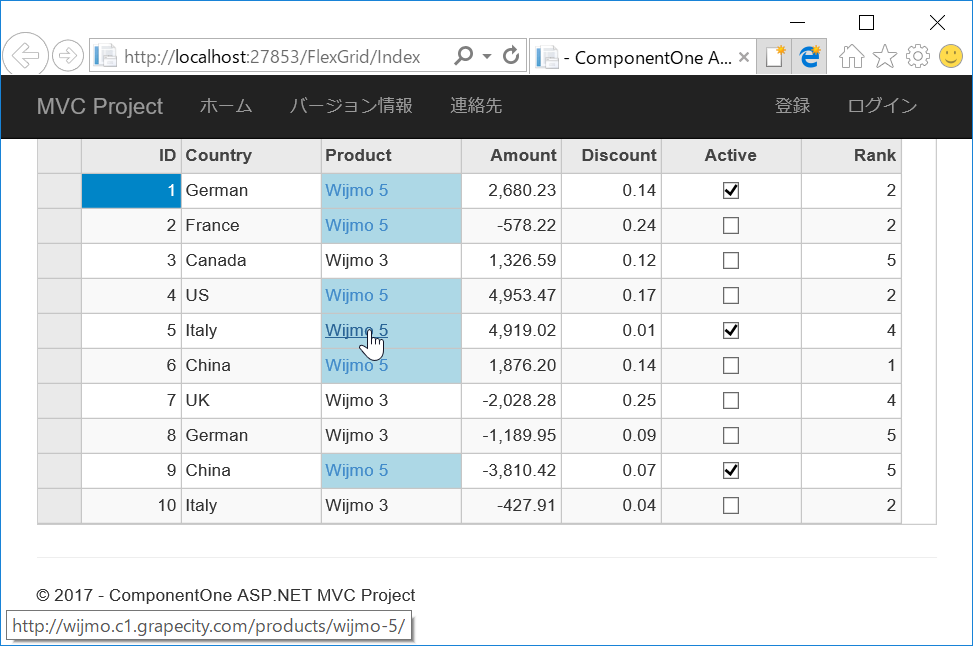
Task: Check Active checkbox in China row 6
Action: coord(731,366)
